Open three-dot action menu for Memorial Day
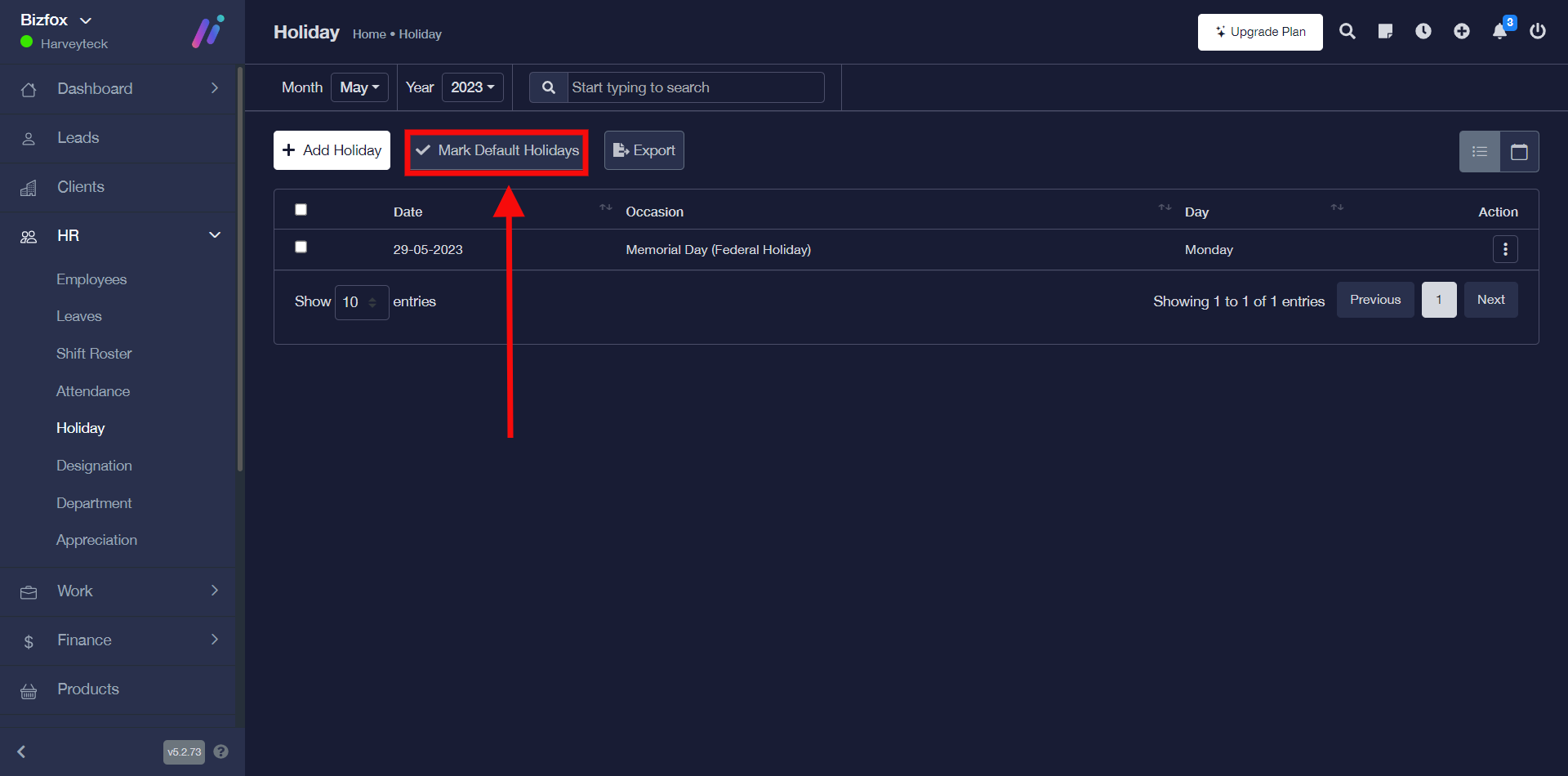The image size is (1568, 776). [x=1505, y=250]
